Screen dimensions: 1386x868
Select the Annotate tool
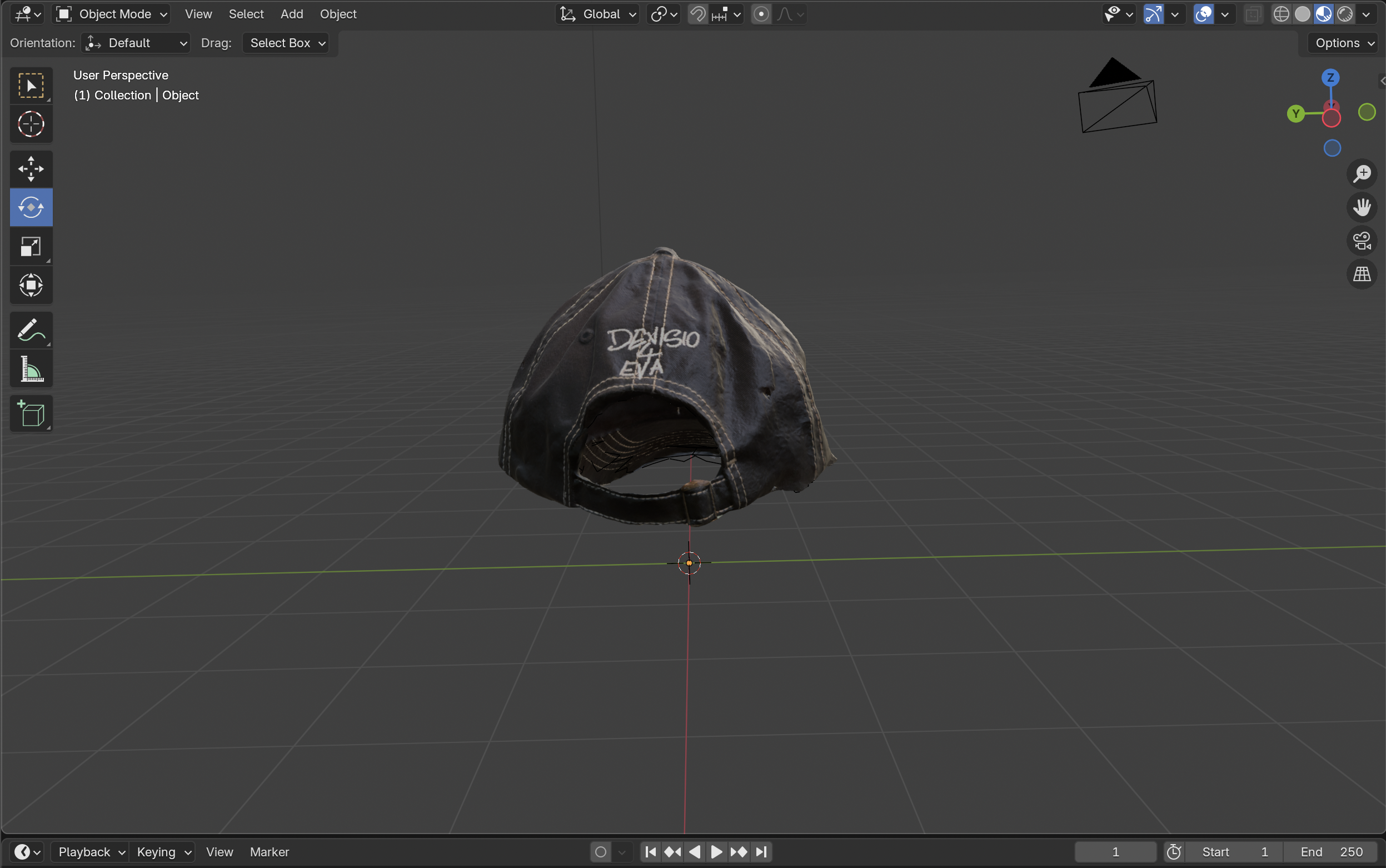(31, 330)
